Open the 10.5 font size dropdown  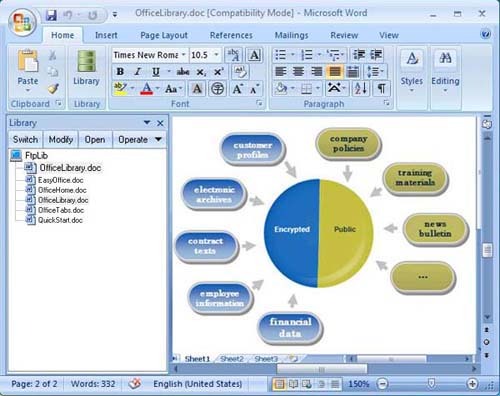coord(216,55)
